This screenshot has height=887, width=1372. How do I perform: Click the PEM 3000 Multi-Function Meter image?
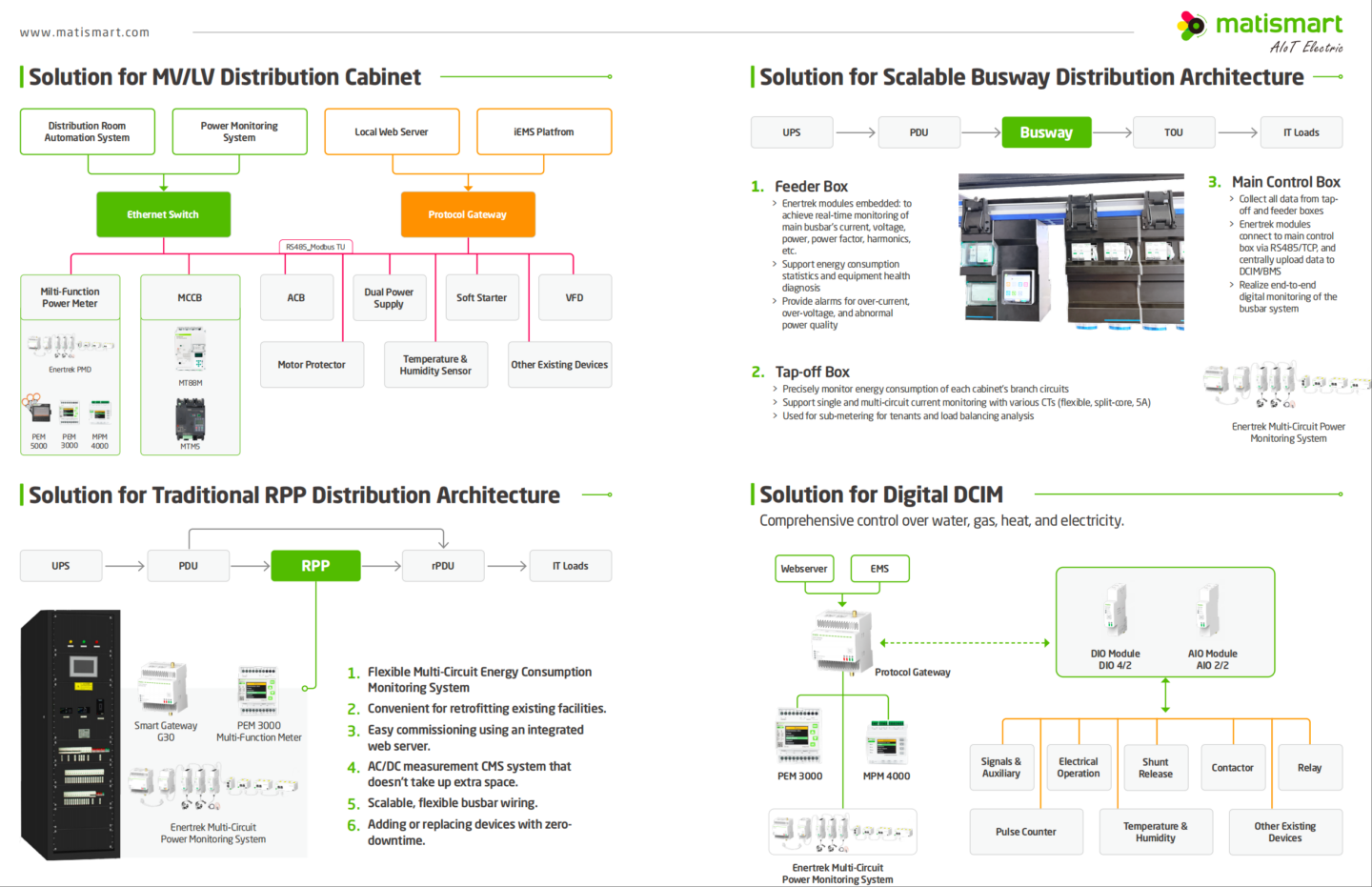click(x=258, y=691)
